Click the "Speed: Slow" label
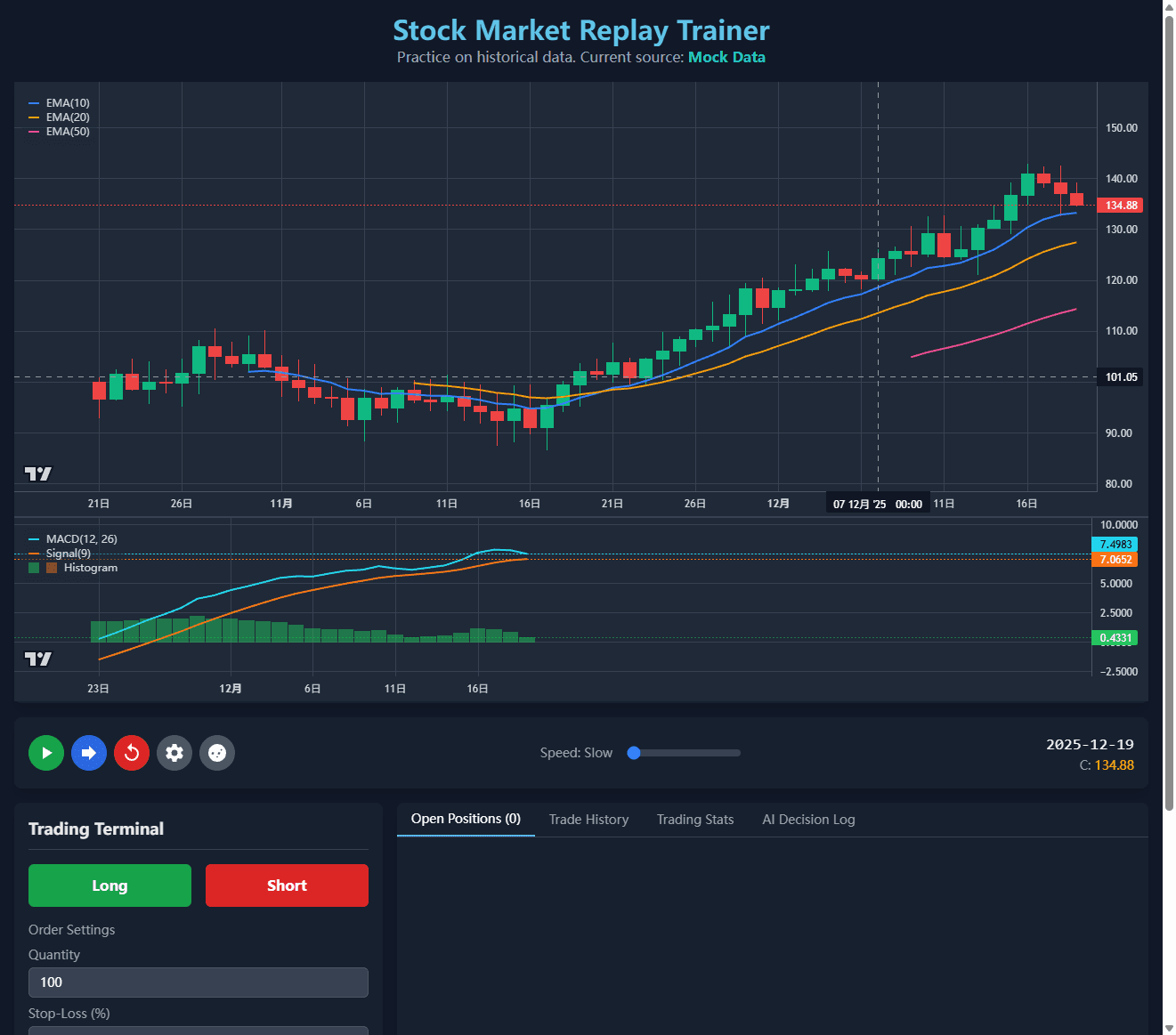 click(576, 753)
